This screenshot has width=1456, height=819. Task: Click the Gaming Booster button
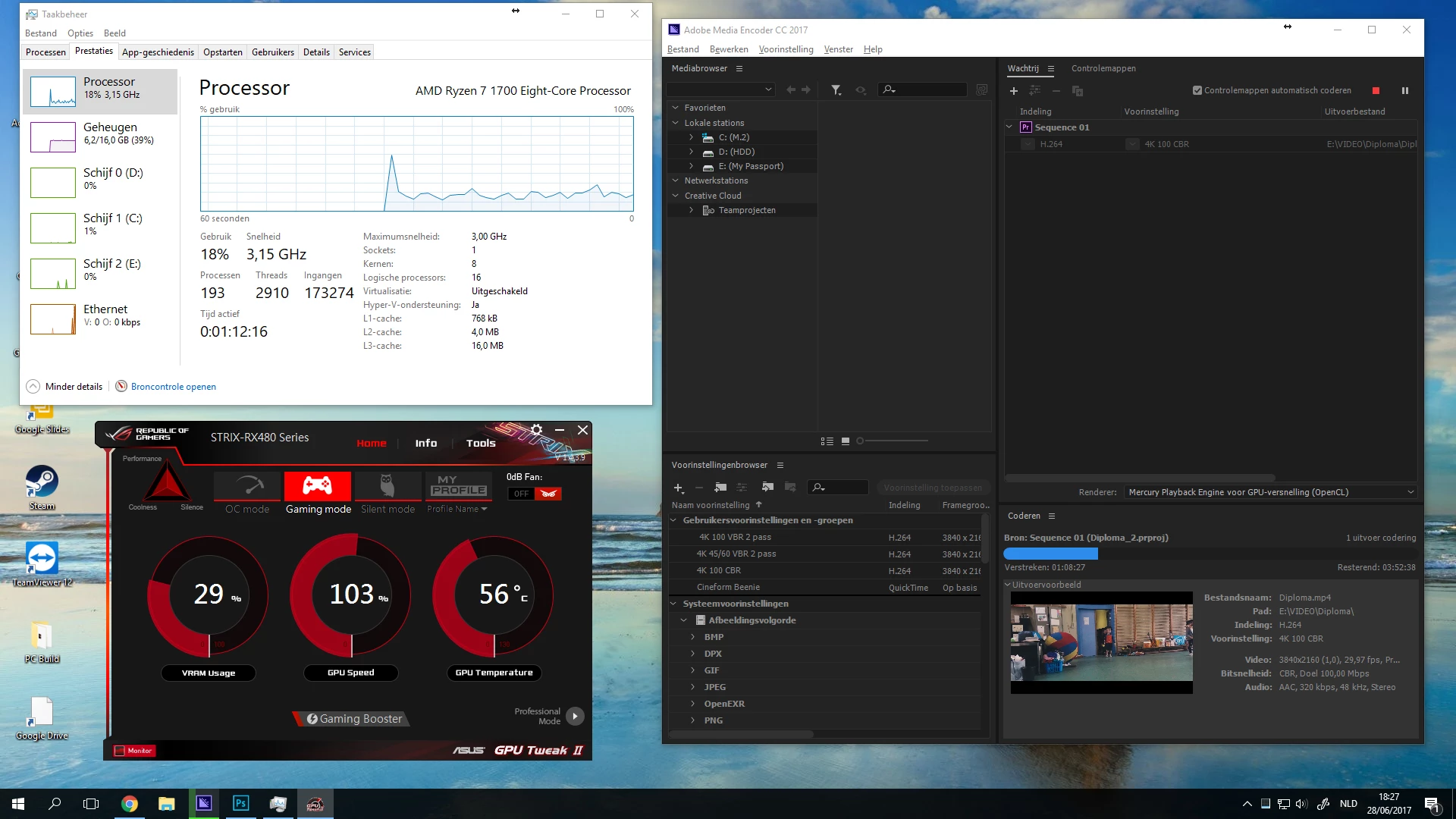pos(353,719)
